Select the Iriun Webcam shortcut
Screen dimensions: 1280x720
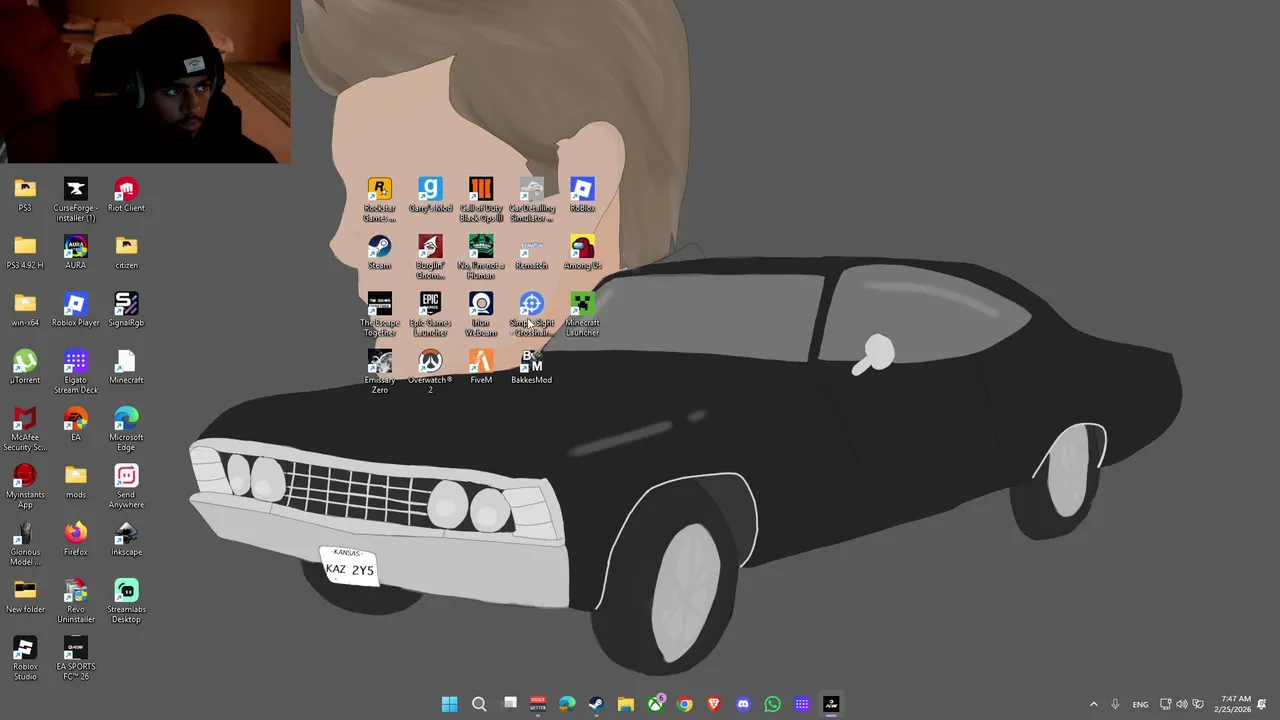[481, 314]
